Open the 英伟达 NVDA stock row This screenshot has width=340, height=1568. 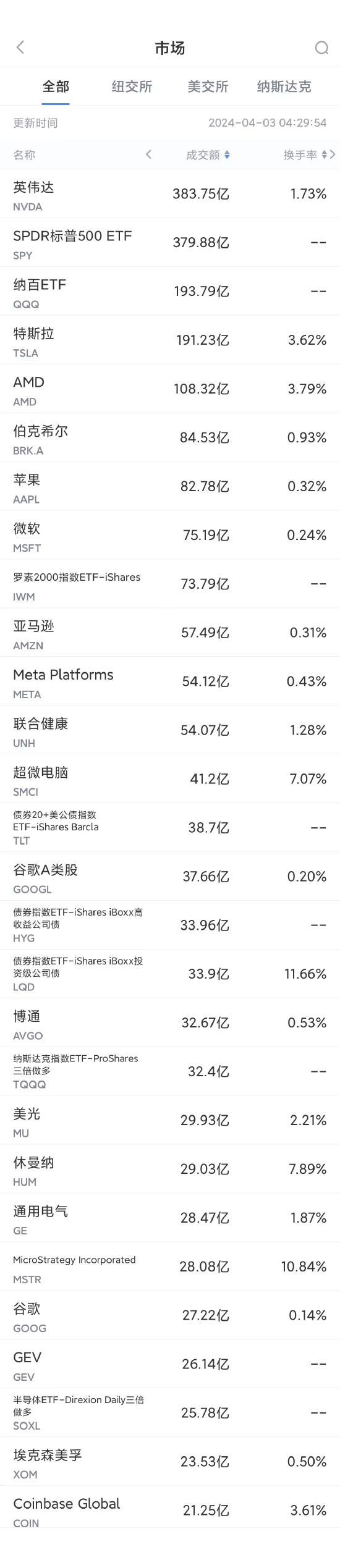(x=170, y=194)
